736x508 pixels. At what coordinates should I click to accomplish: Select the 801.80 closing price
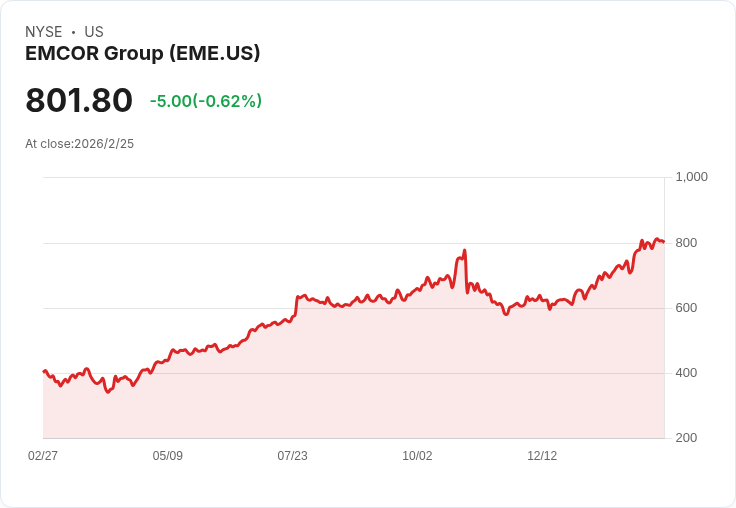point(79,100)
